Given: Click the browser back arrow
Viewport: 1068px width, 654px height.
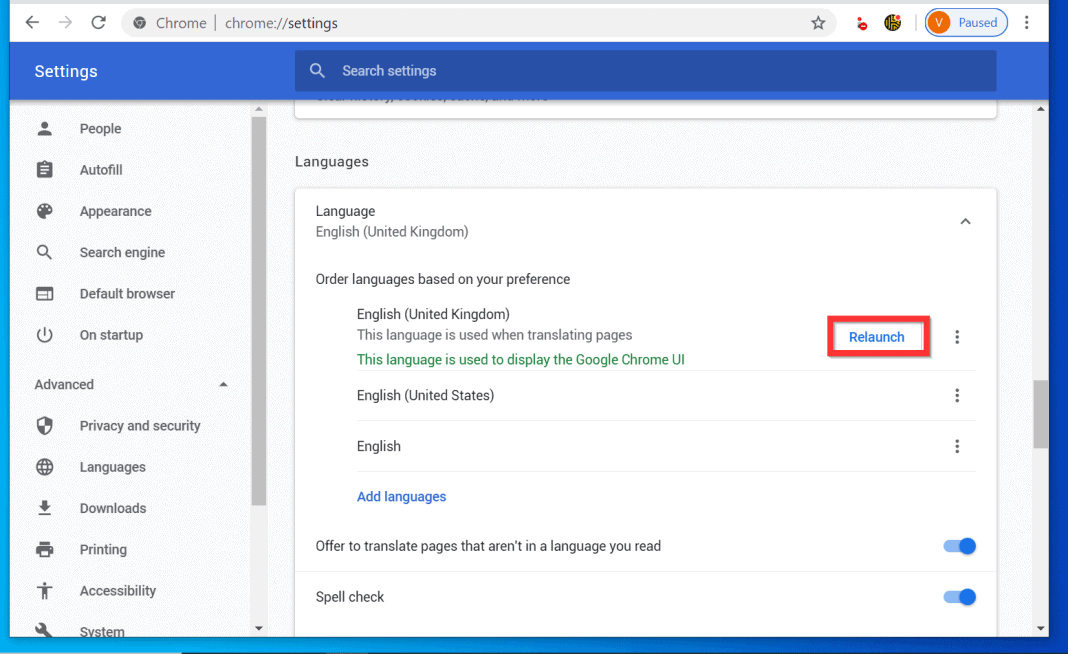Looking at the screenshot, I should point(32,22).
